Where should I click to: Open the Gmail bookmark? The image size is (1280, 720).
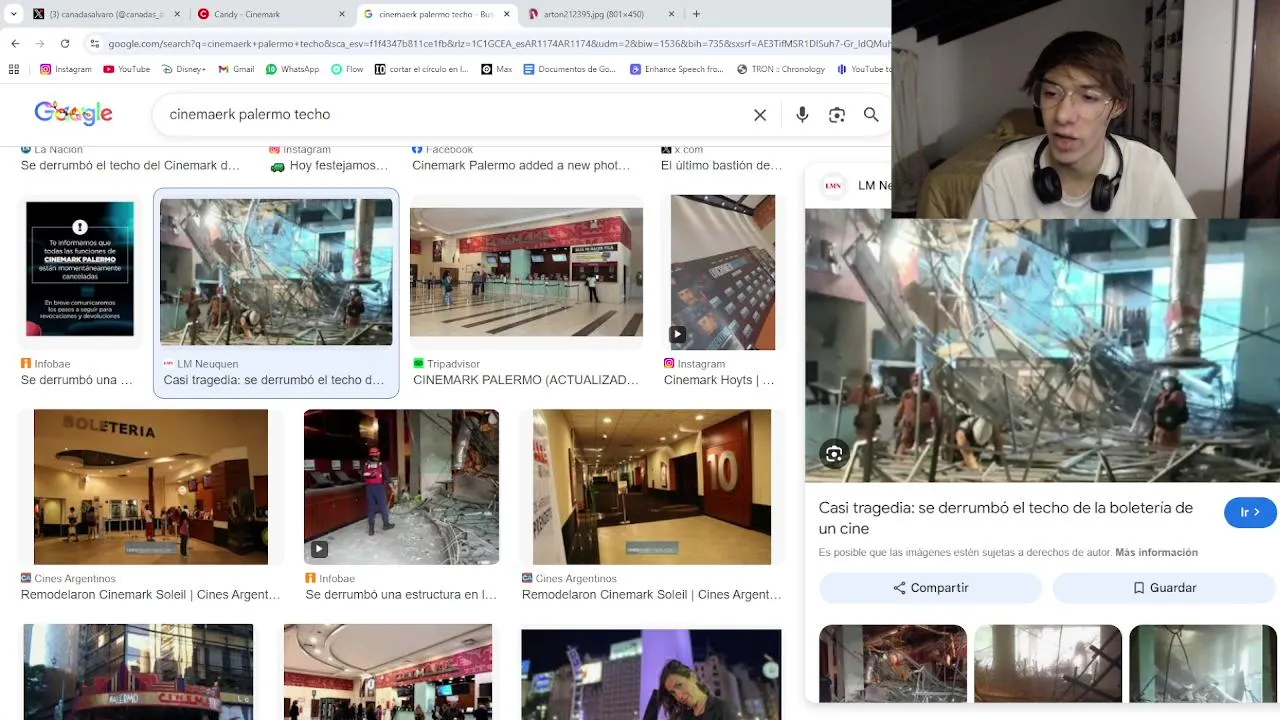pos(236,69)
